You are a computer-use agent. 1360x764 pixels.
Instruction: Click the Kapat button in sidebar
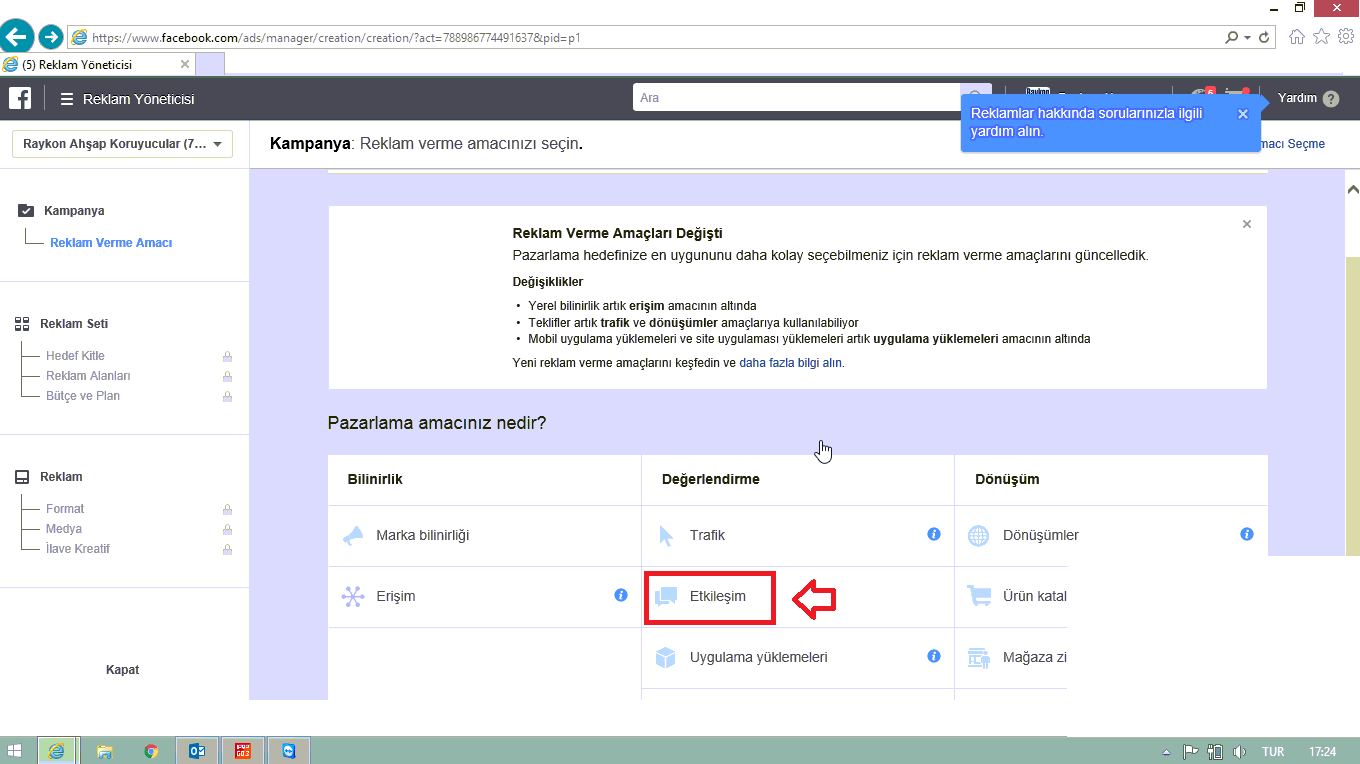click(x=122, y=670)
